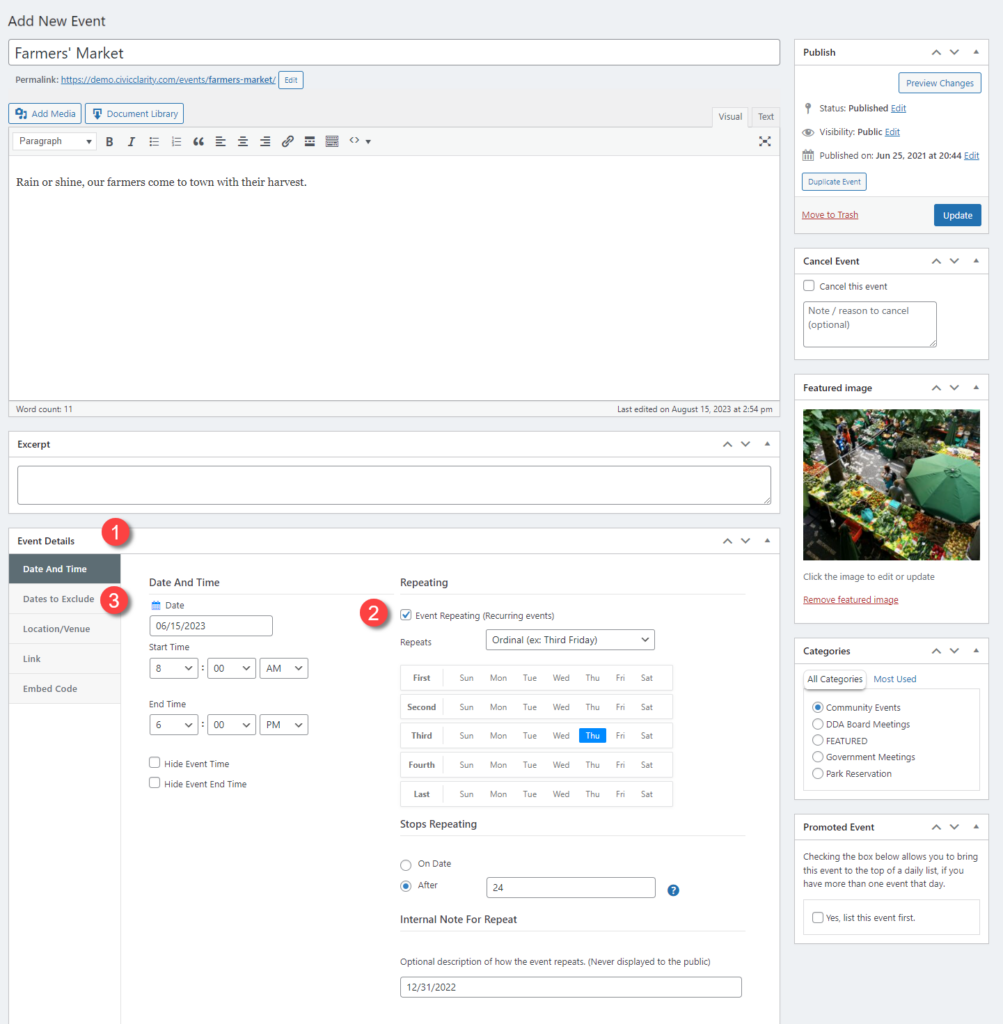Enter fullscreen distraction-free writing mode
This screenshot has height=1024, width=1003.
point(765,140)
